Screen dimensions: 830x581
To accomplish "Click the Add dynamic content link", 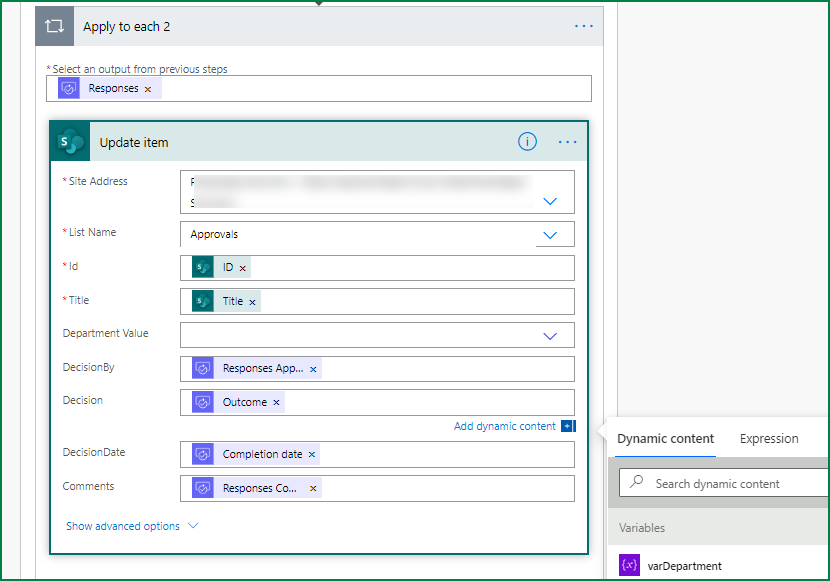I will pyautogui.click(x=504, y=426).
